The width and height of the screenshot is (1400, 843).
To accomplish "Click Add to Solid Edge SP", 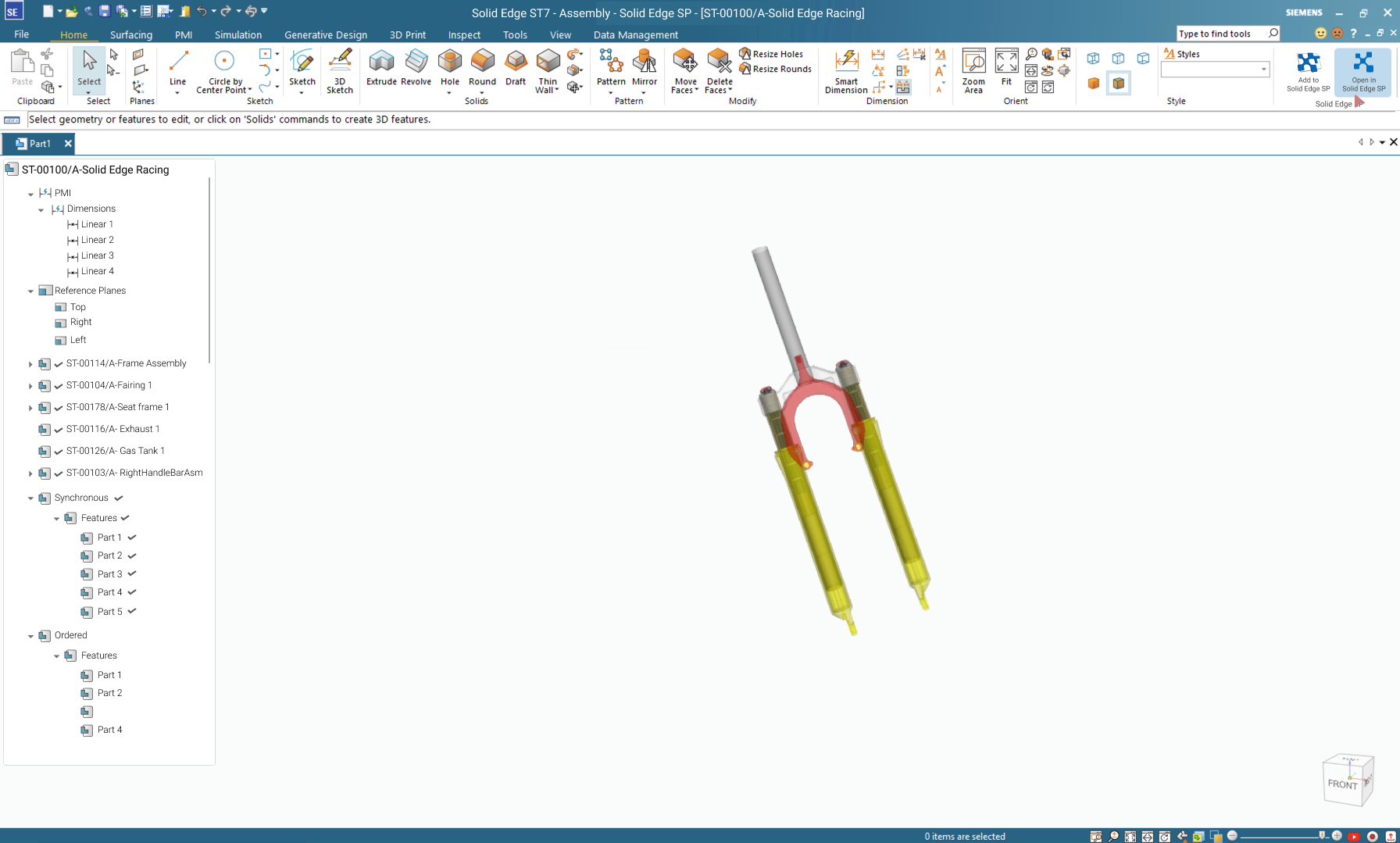I will point(1309,72).
